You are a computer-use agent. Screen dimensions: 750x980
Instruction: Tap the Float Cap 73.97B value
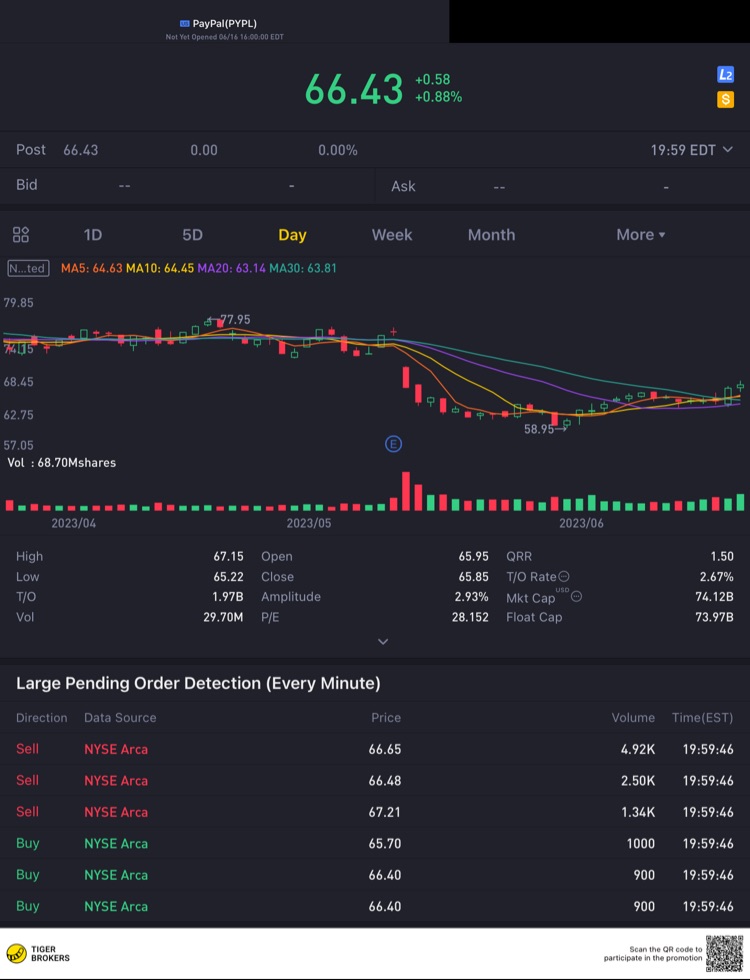tap(714, 617)
